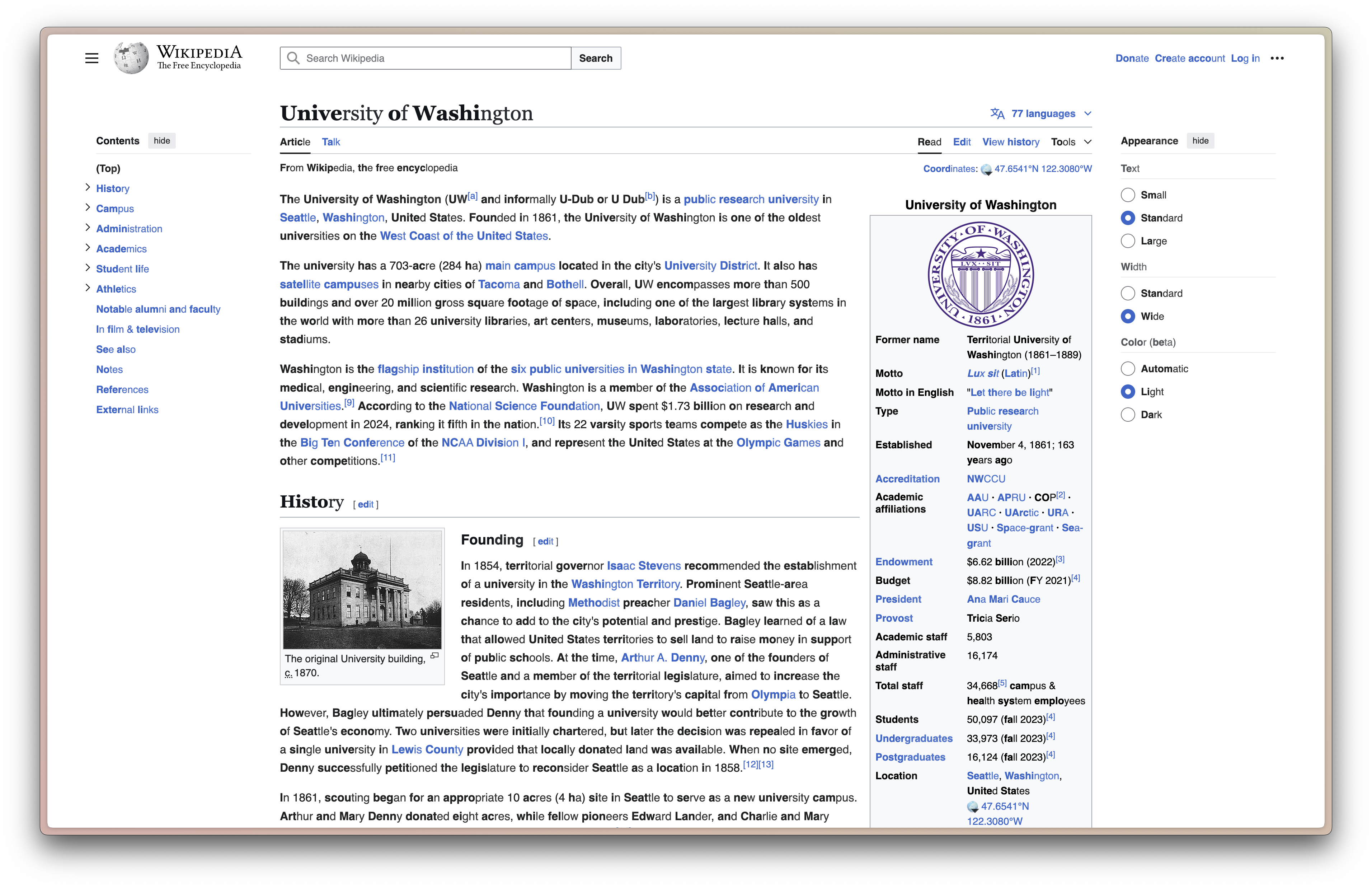Click the language translate icon
This screenshot has width=1372, height=888.
(997, 113)
